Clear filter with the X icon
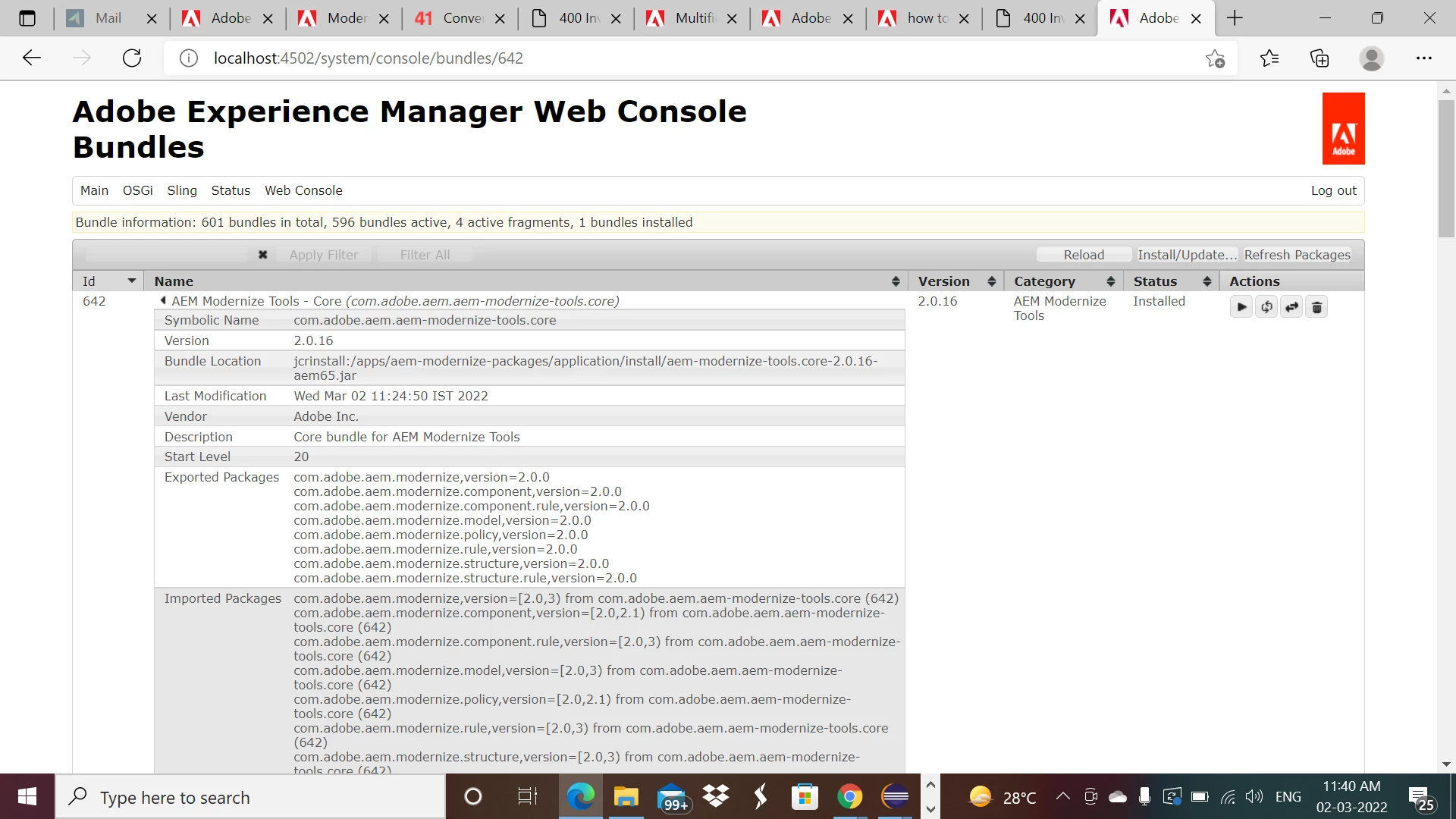Viewport: 1456px width, 819px height. pyautogui.click(x=262, y=255)
